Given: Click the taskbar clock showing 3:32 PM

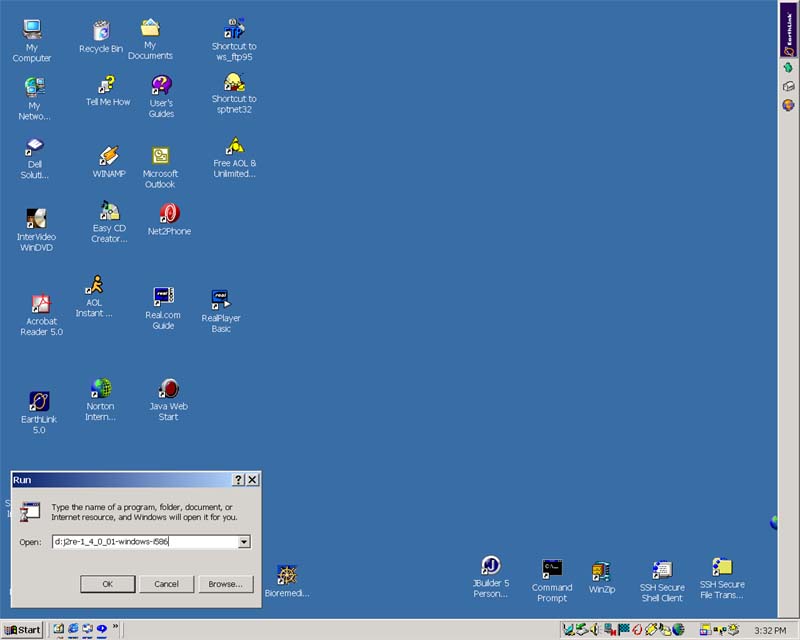Looking at the screenshot, I should [x=770, y=631].
